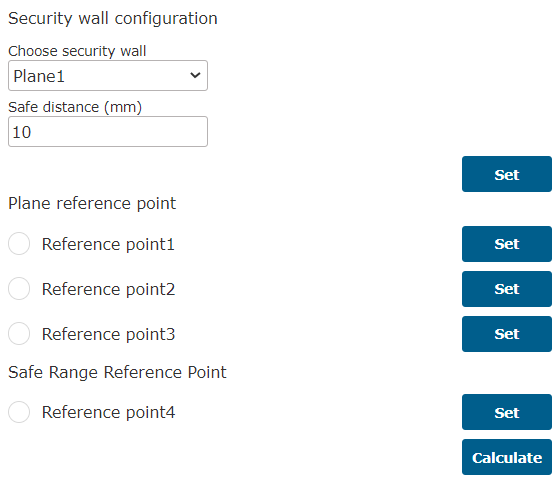Viewport: 556px width, 479px height.
Task: Select the Reference point2 radio button
Action: point(19,289)
